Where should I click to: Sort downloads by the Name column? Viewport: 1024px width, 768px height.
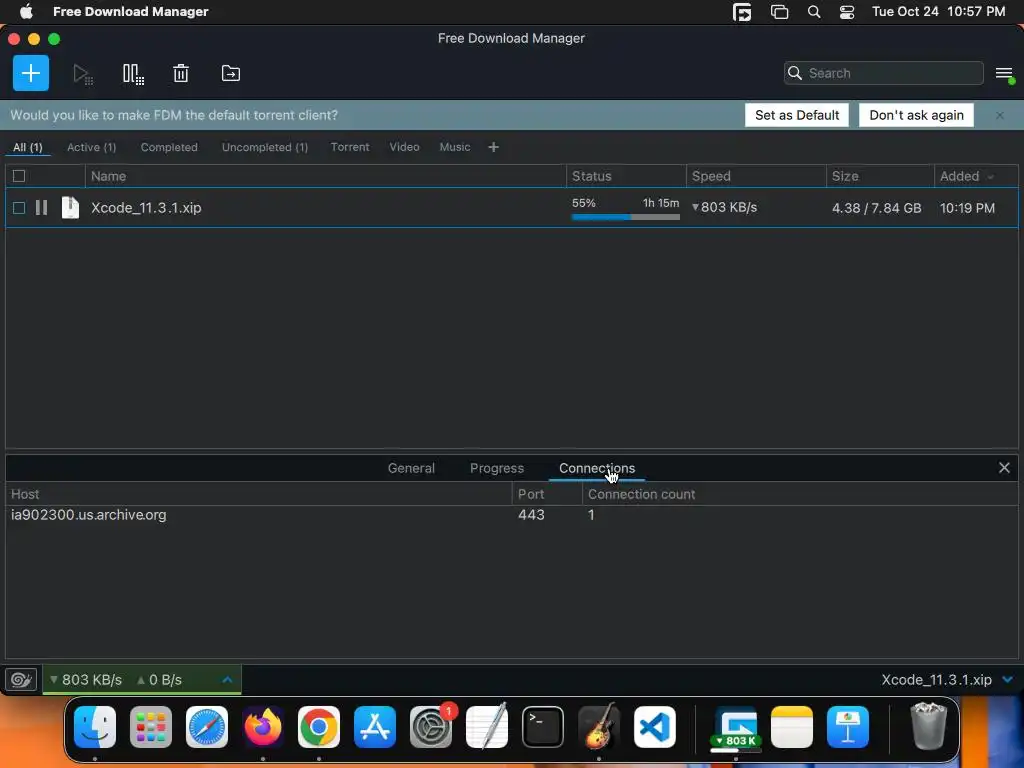(x=325, y=176)
